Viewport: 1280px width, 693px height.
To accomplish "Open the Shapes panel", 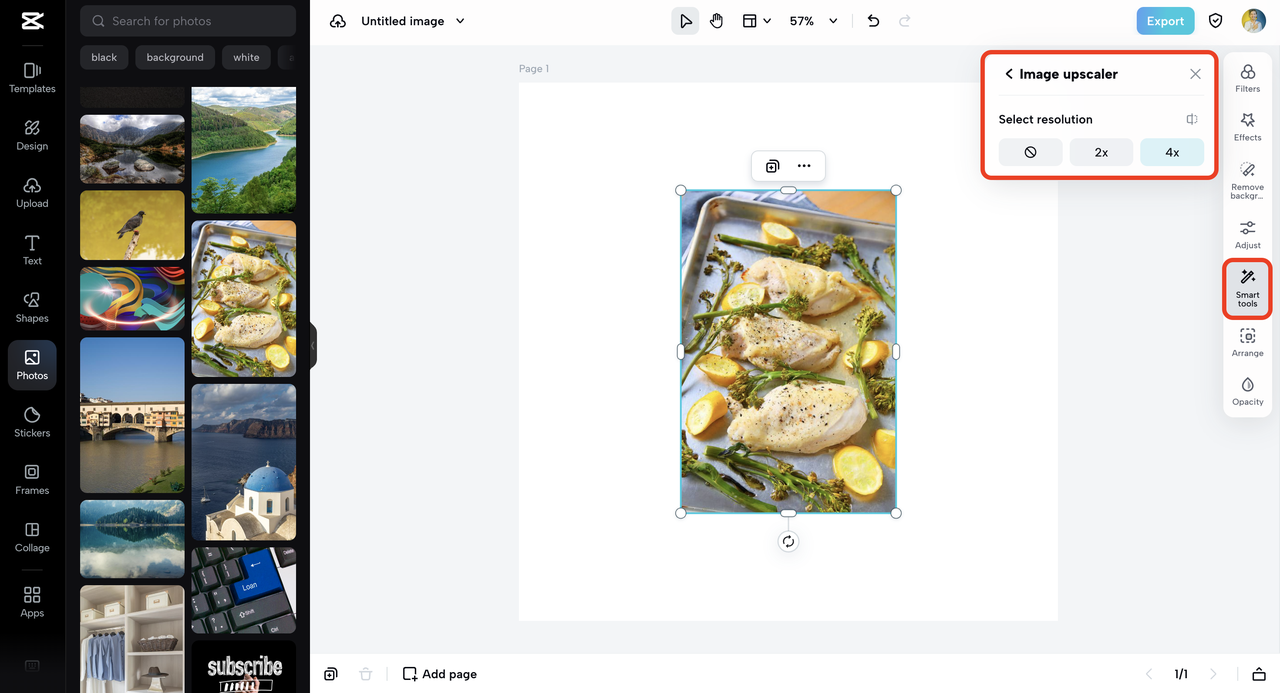I will (x=32, y=307).
